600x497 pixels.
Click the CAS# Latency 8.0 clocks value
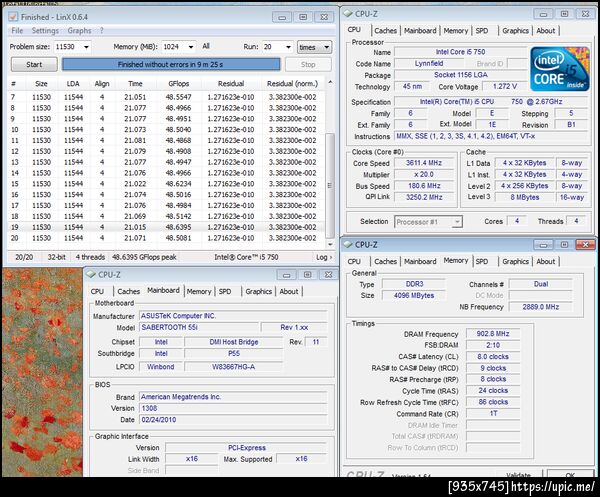coord(493,357)
